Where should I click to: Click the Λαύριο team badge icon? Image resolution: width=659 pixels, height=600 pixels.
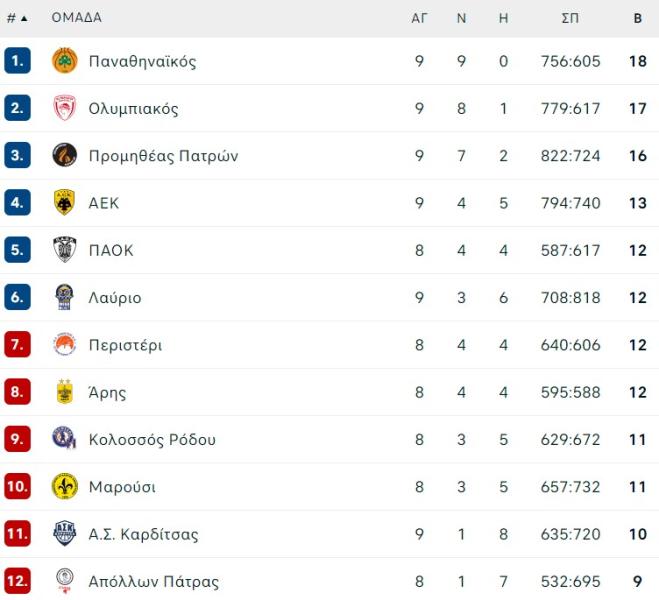65,297
